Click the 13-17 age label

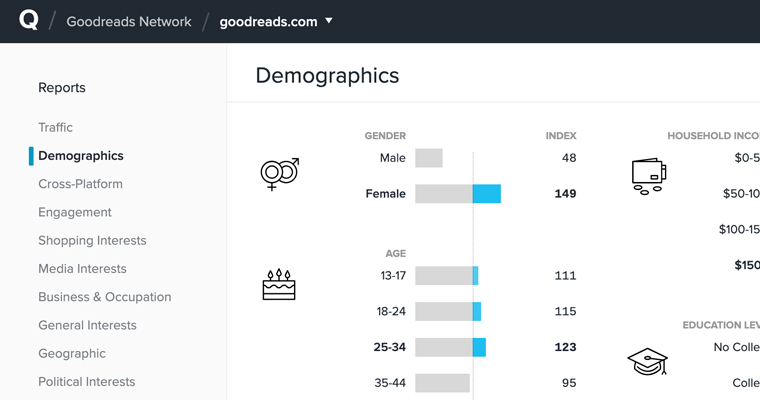(393, 276)
